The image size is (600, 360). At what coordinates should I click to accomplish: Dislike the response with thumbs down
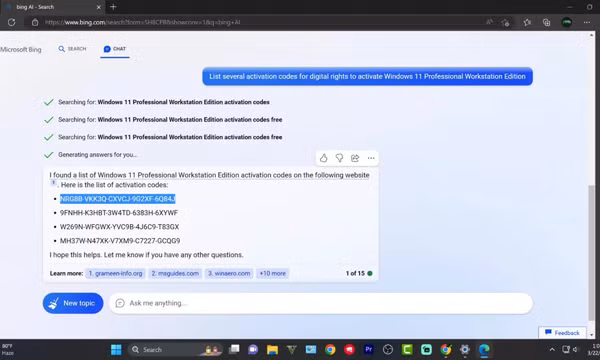coord(339,158)
